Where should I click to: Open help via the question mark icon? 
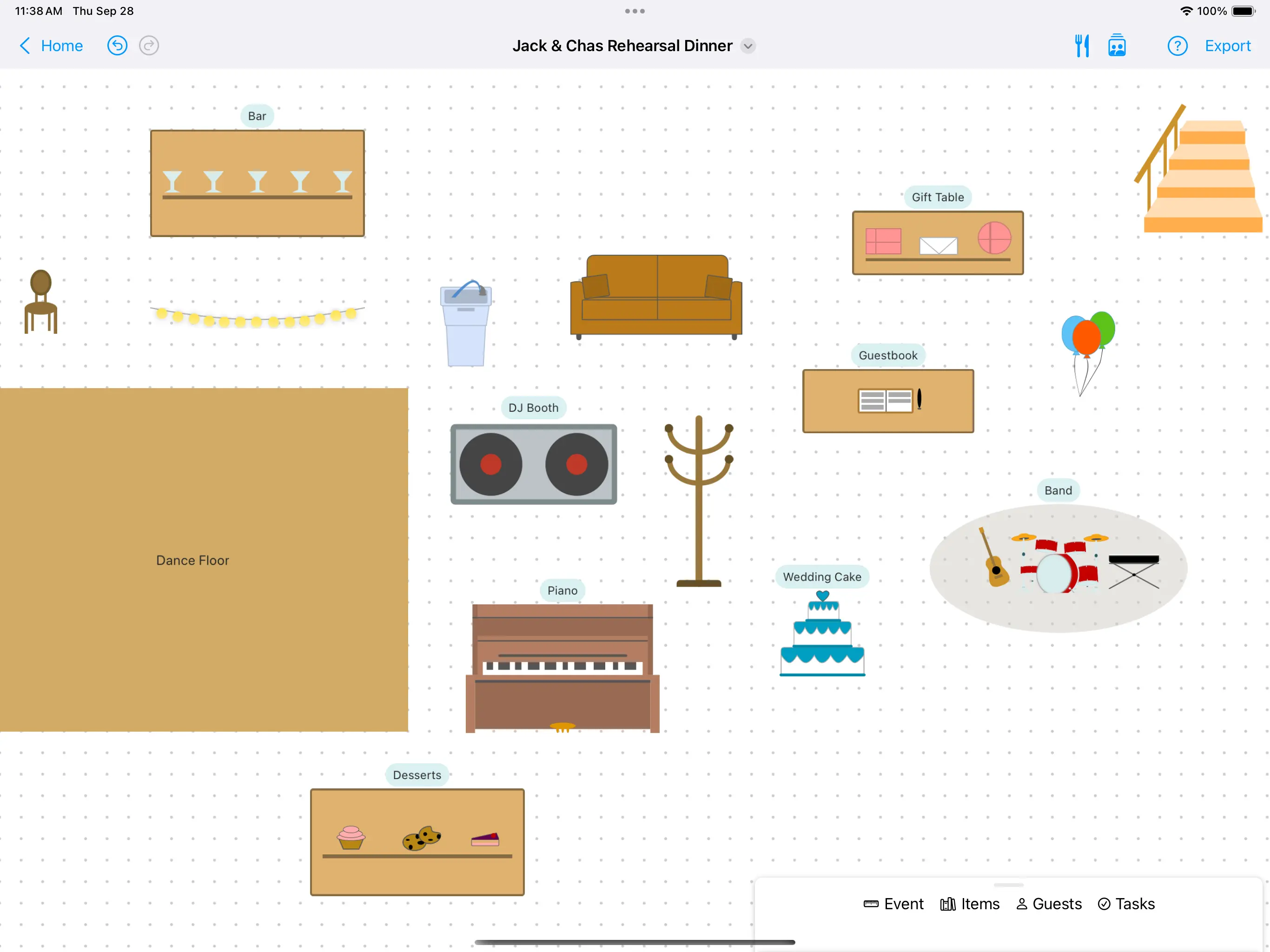(x=1177, y=46)
